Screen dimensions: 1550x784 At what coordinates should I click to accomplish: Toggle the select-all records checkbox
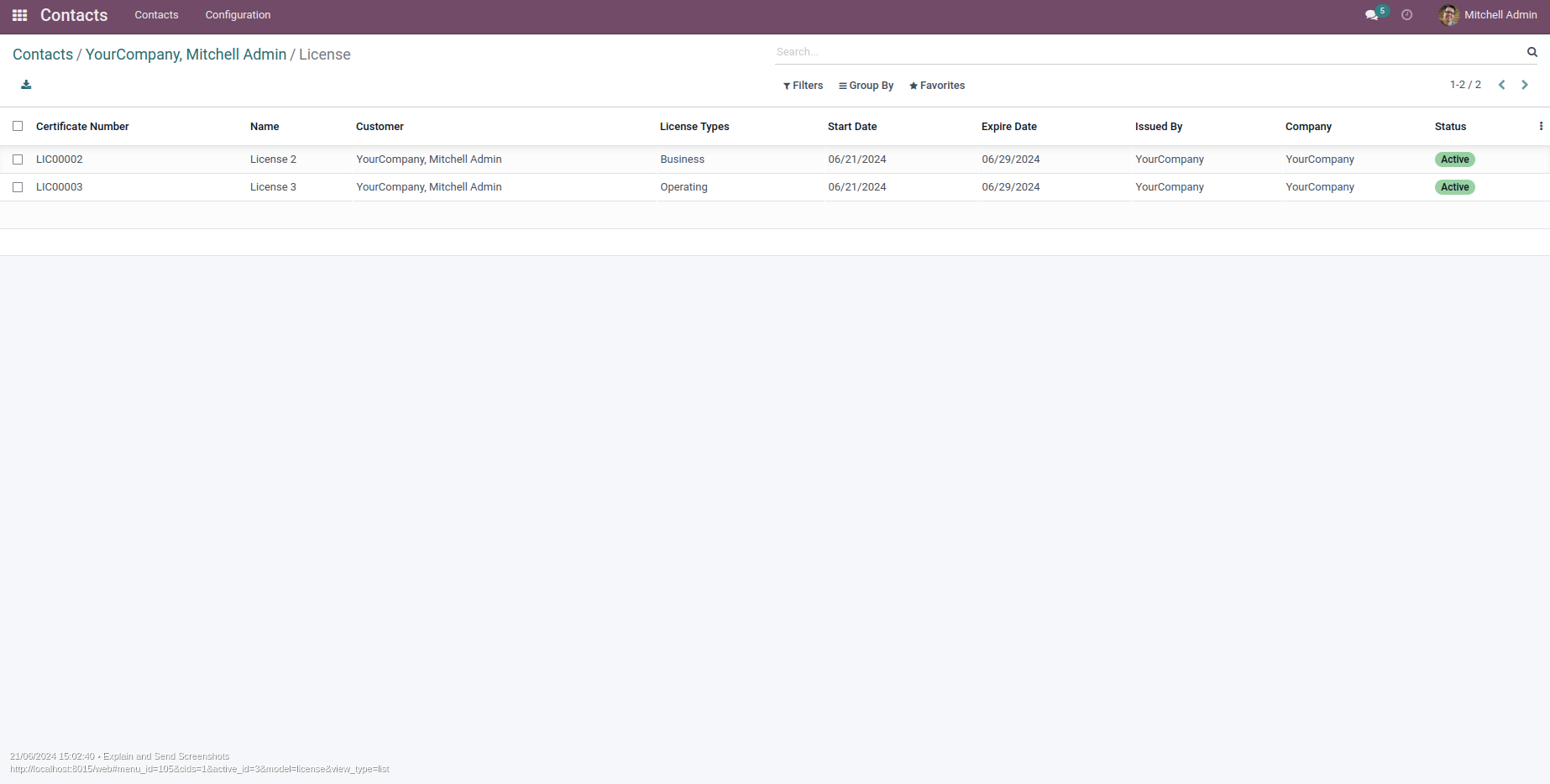(18, 126)
